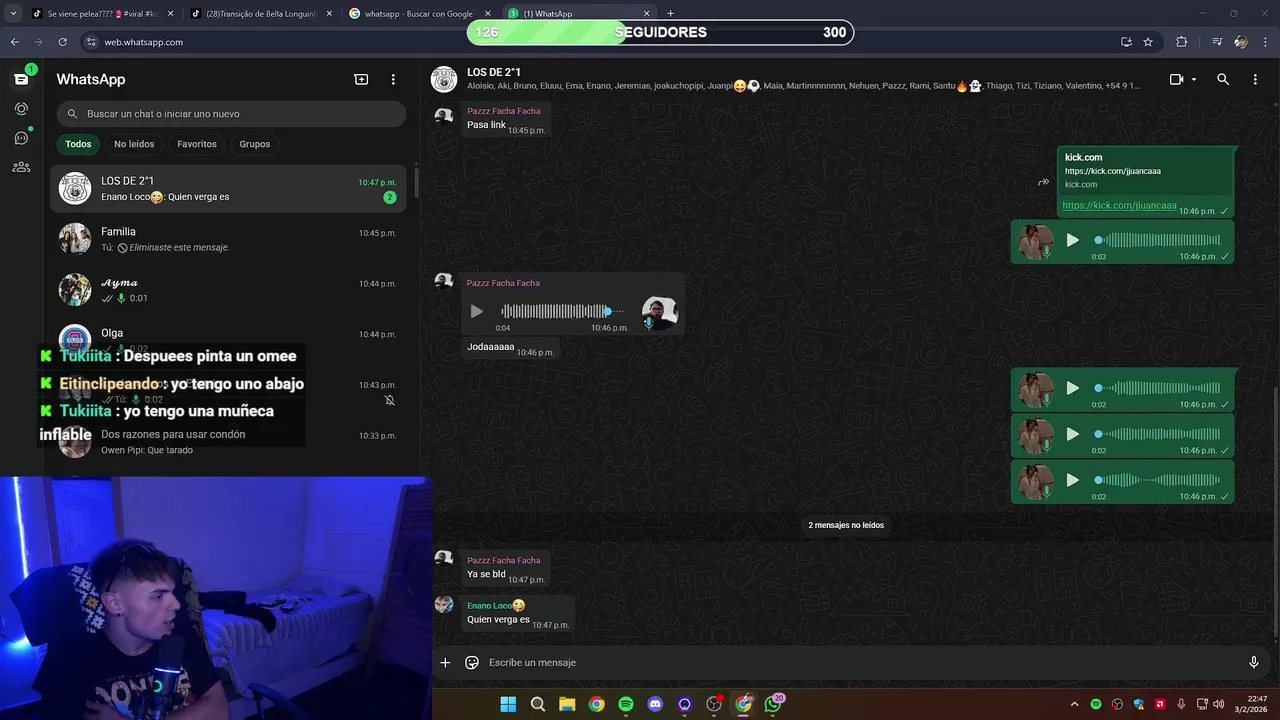Open the conversation three-dot menu

coord(1255,79)
